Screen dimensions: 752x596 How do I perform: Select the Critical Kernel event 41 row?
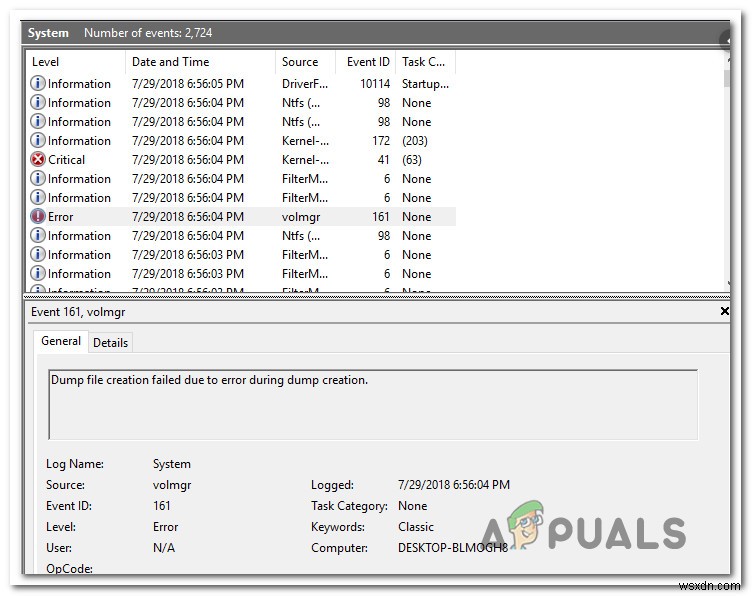[x=240, y=160]
